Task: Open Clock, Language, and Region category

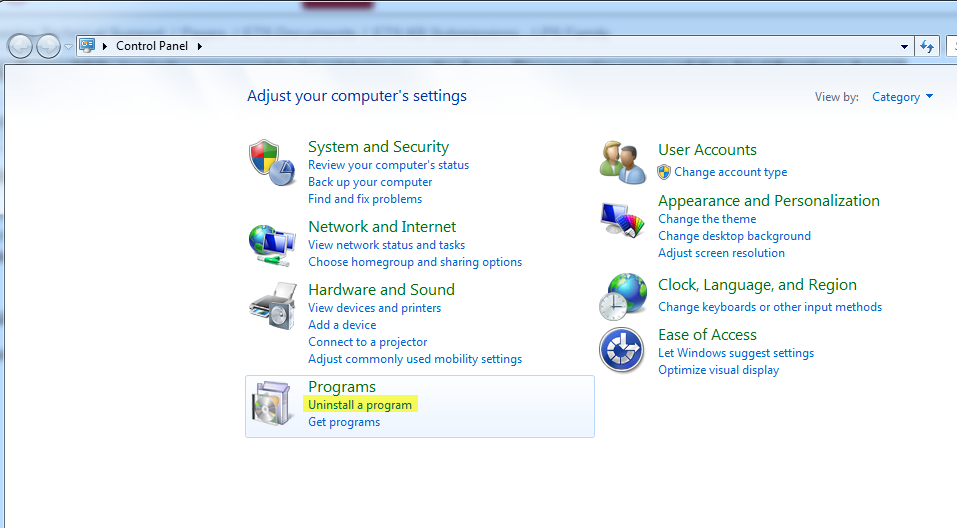Action: tap(757, 285)
